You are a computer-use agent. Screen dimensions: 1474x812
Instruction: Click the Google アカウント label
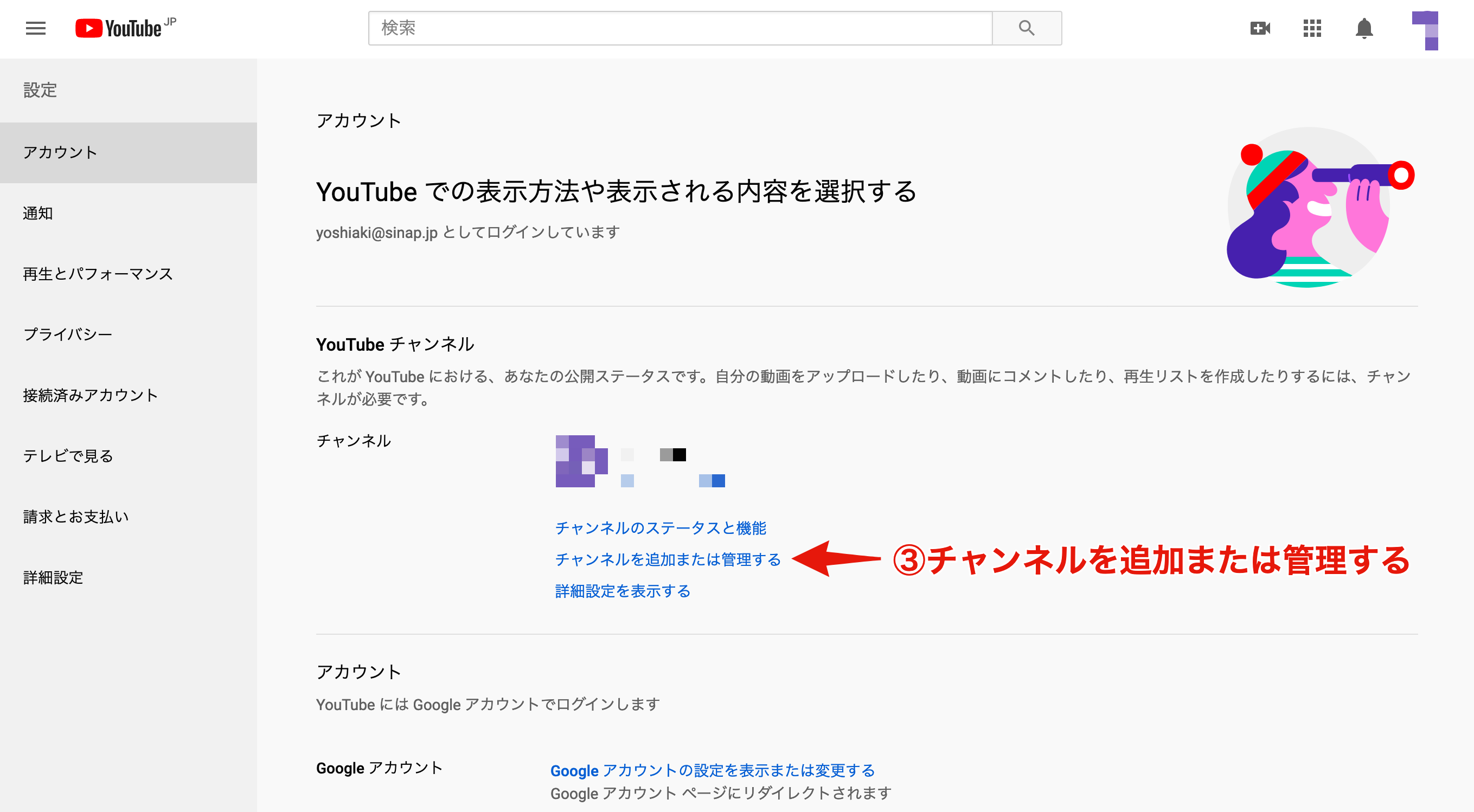(380, 768)
